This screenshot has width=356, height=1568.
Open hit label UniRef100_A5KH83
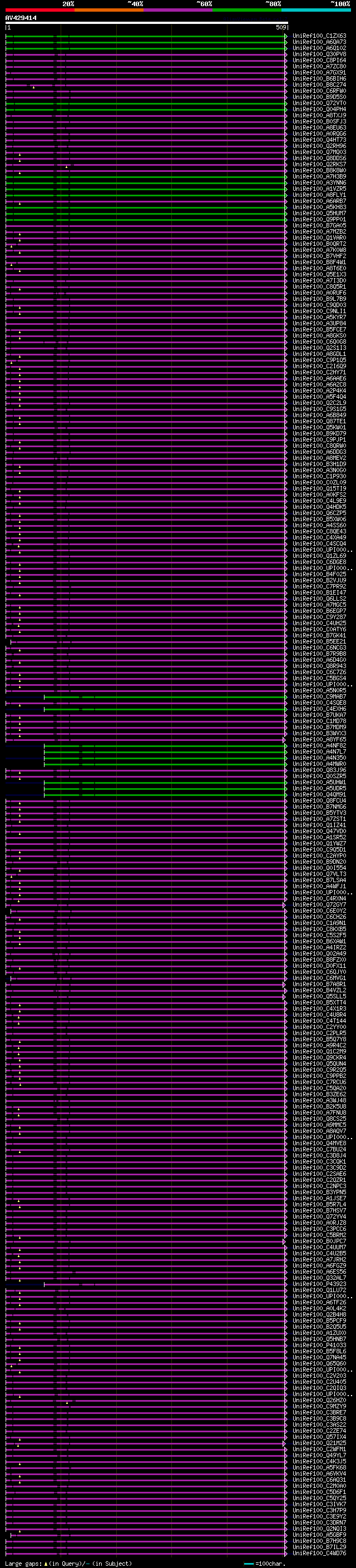click(x=319, y=207)
